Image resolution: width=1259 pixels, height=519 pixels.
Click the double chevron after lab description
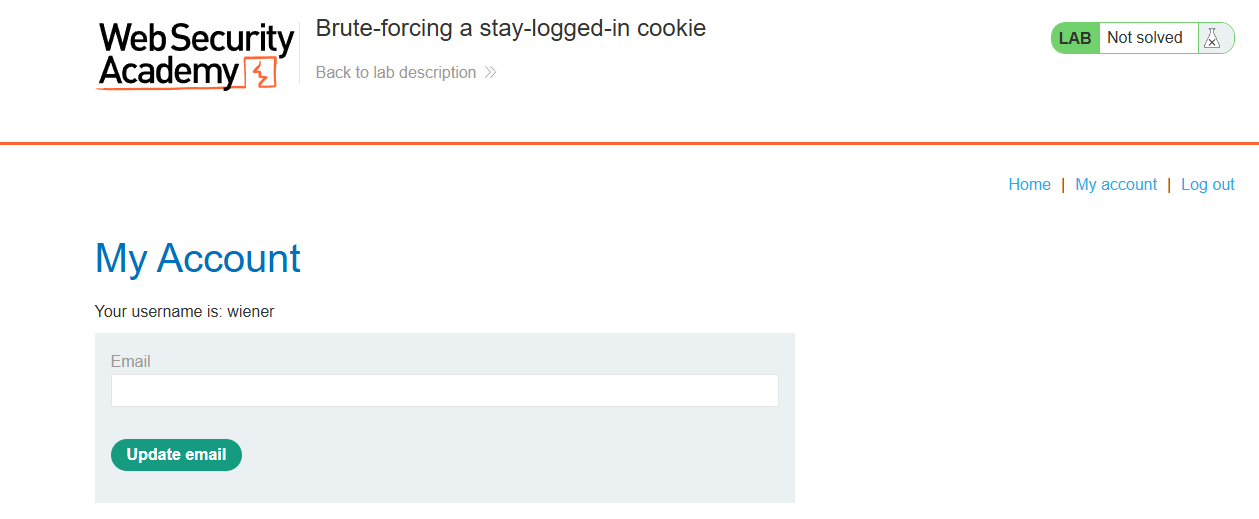coord(490,72)
